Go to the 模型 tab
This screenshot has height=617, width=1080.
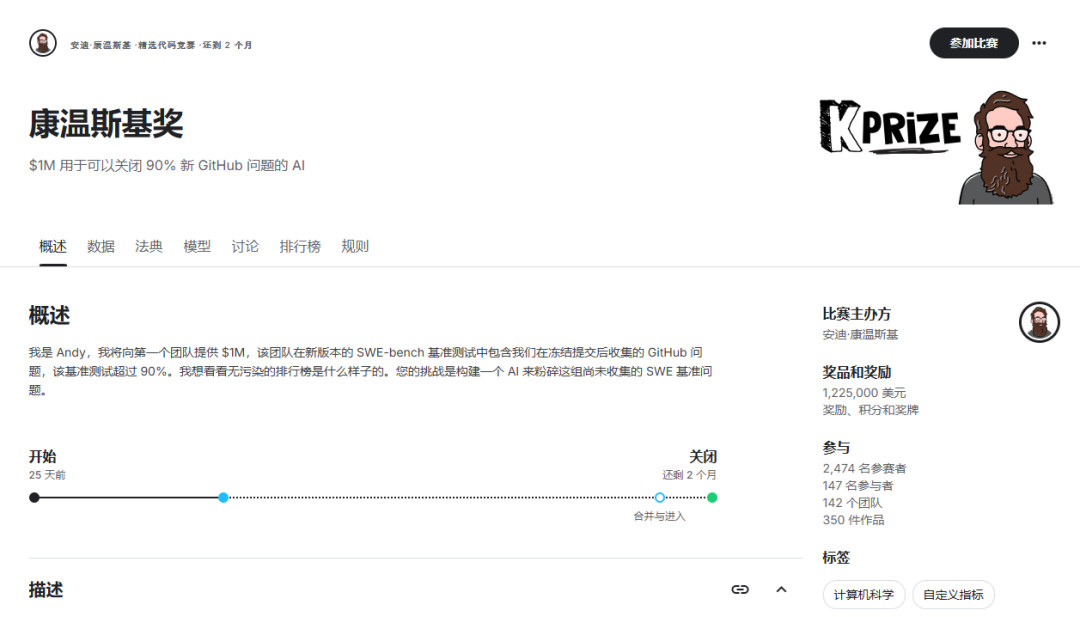pyautogui.click(x=197, y=247)
